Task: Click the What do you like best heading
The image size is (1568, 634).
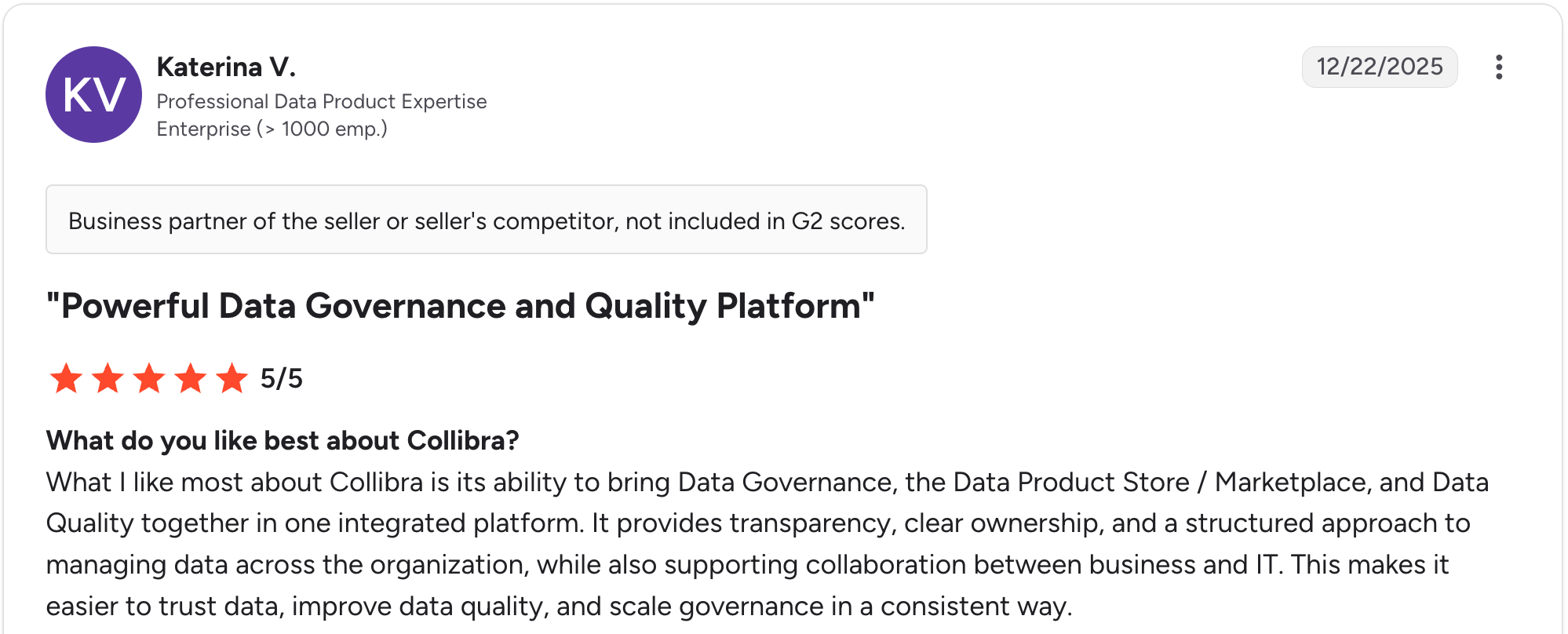Action: [283, 440]
